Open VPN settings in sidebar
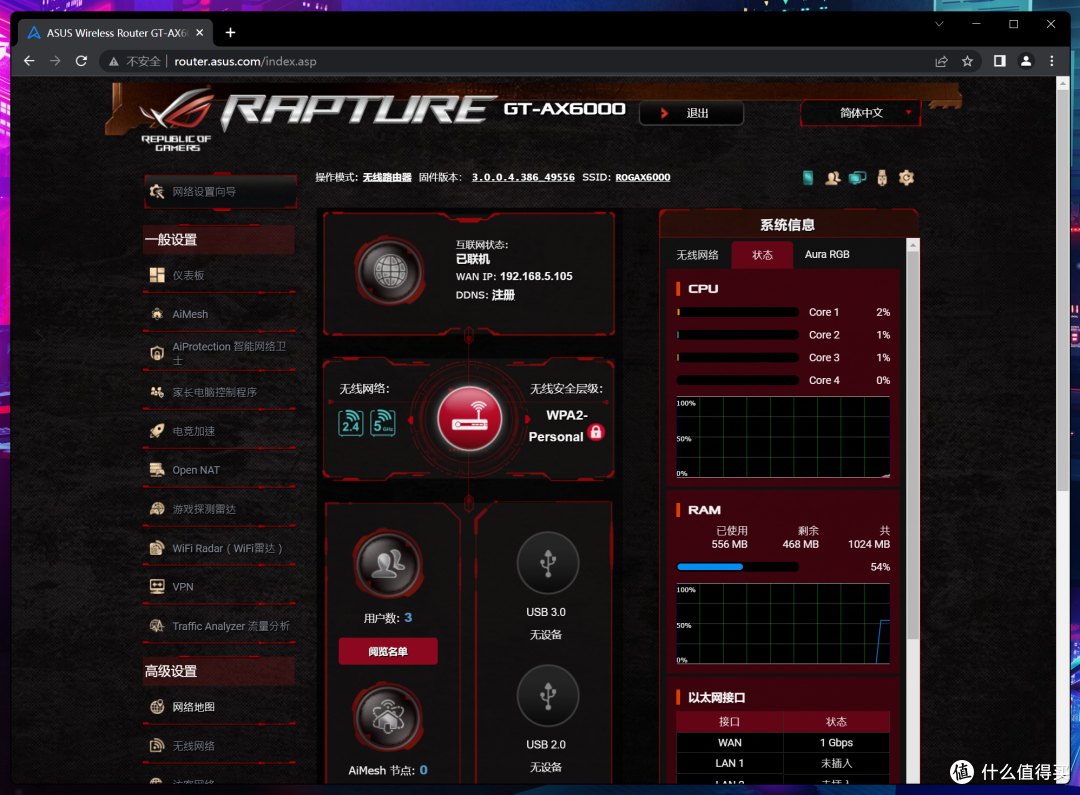 point(183,587)
